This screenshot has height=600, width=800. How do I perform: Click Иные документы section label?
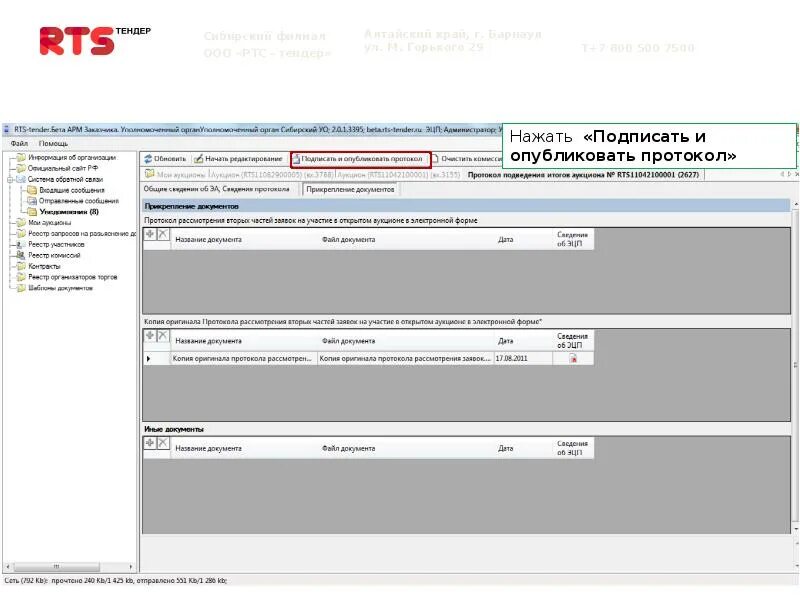[173, 429]
